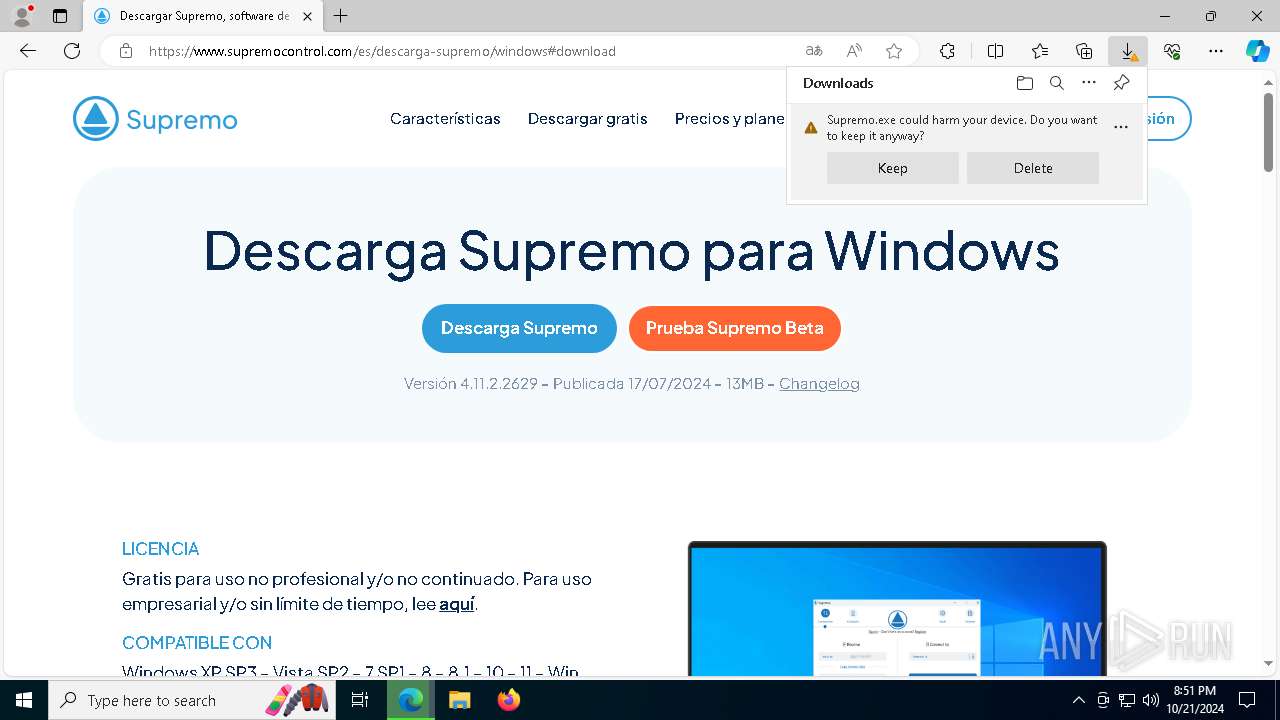Open the Copilot sidebar icon
This screenshot has width=1280, height=720.
[x=1257, y=51]
